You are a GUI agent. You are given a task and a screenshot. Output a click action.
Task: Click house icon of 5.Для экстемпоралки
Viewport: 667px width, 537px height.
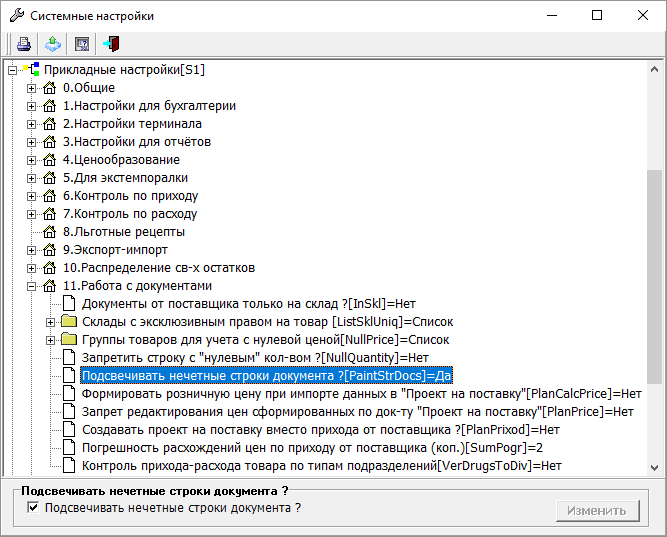click(x=49, y=178)
